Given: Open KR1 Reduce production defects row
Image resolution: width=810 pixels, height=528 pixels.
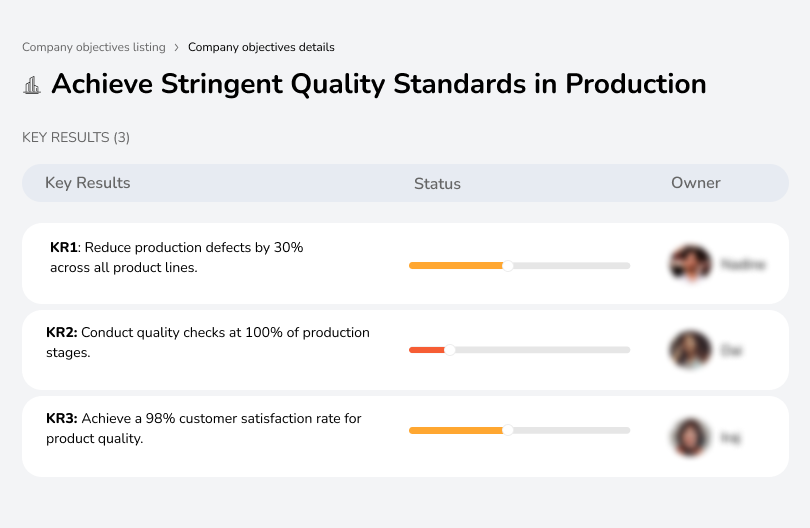Looking at the screenshot, I should (x=176, y=257).
